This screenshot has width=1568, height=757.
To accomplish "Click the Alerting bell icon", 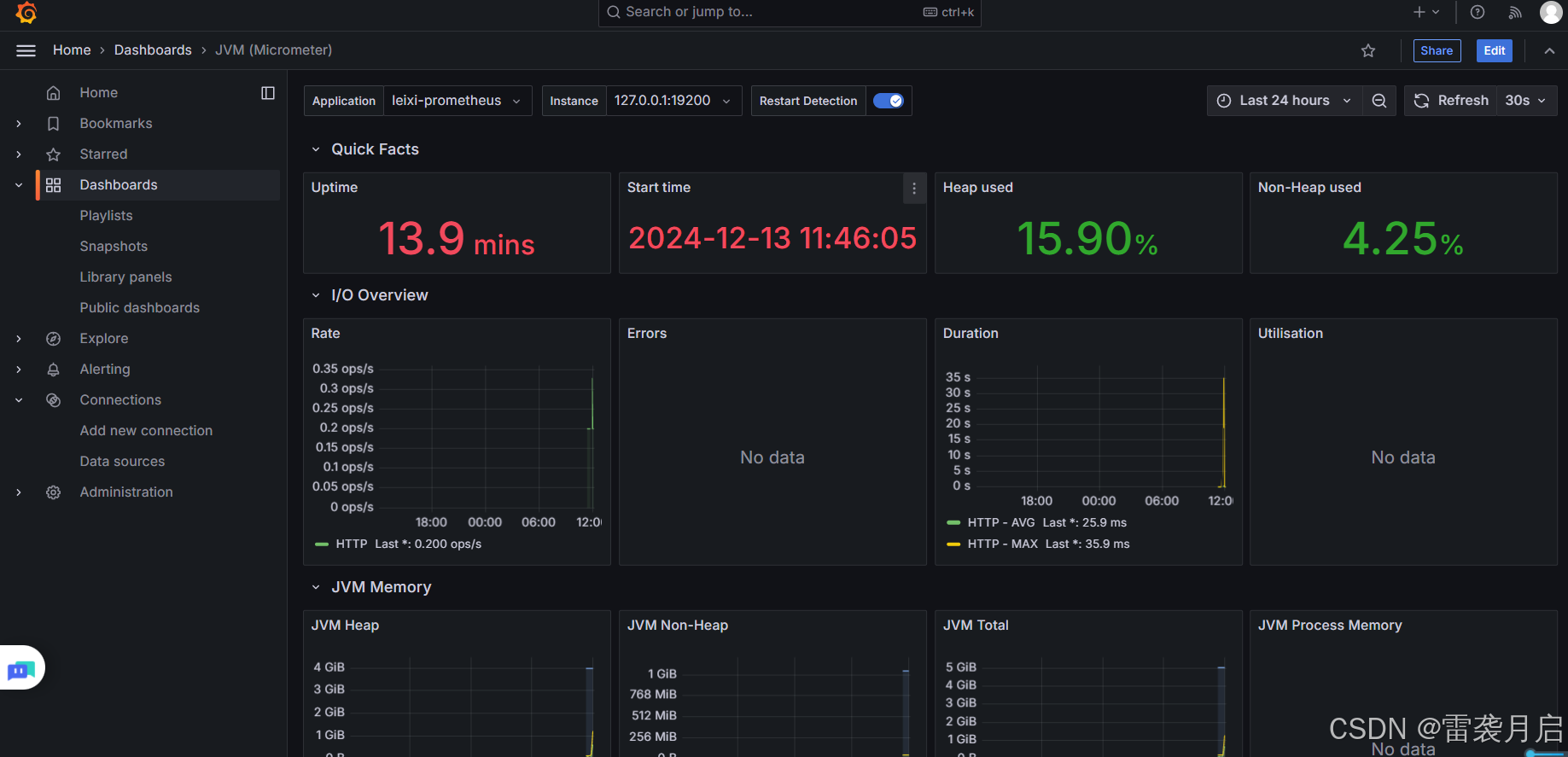I will tap(53, 370).
